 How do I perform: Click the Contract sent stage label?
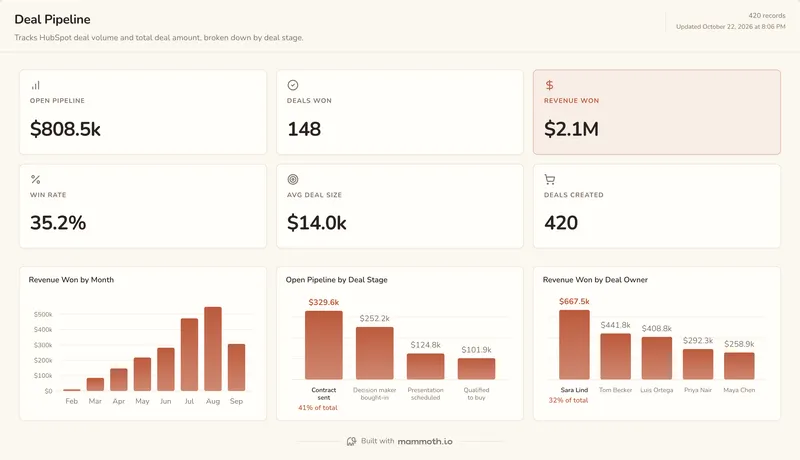coord(324,394)
